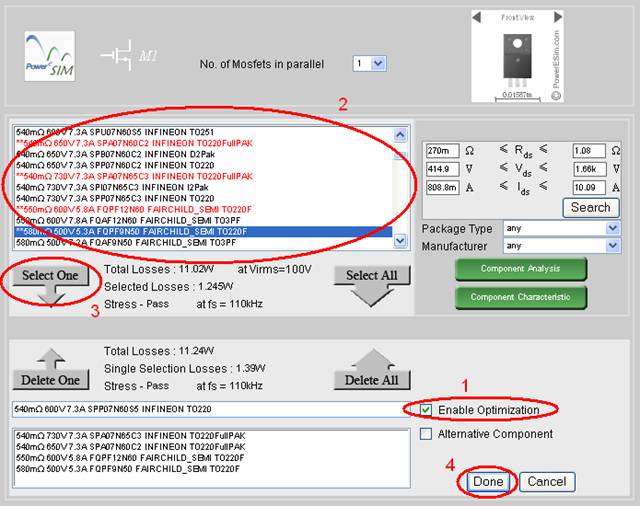Click the maximum Rds field 1.08
Image resolution: width=640 pixels, height=506 pixels.
pyautogui.click(x=589, y=151)
